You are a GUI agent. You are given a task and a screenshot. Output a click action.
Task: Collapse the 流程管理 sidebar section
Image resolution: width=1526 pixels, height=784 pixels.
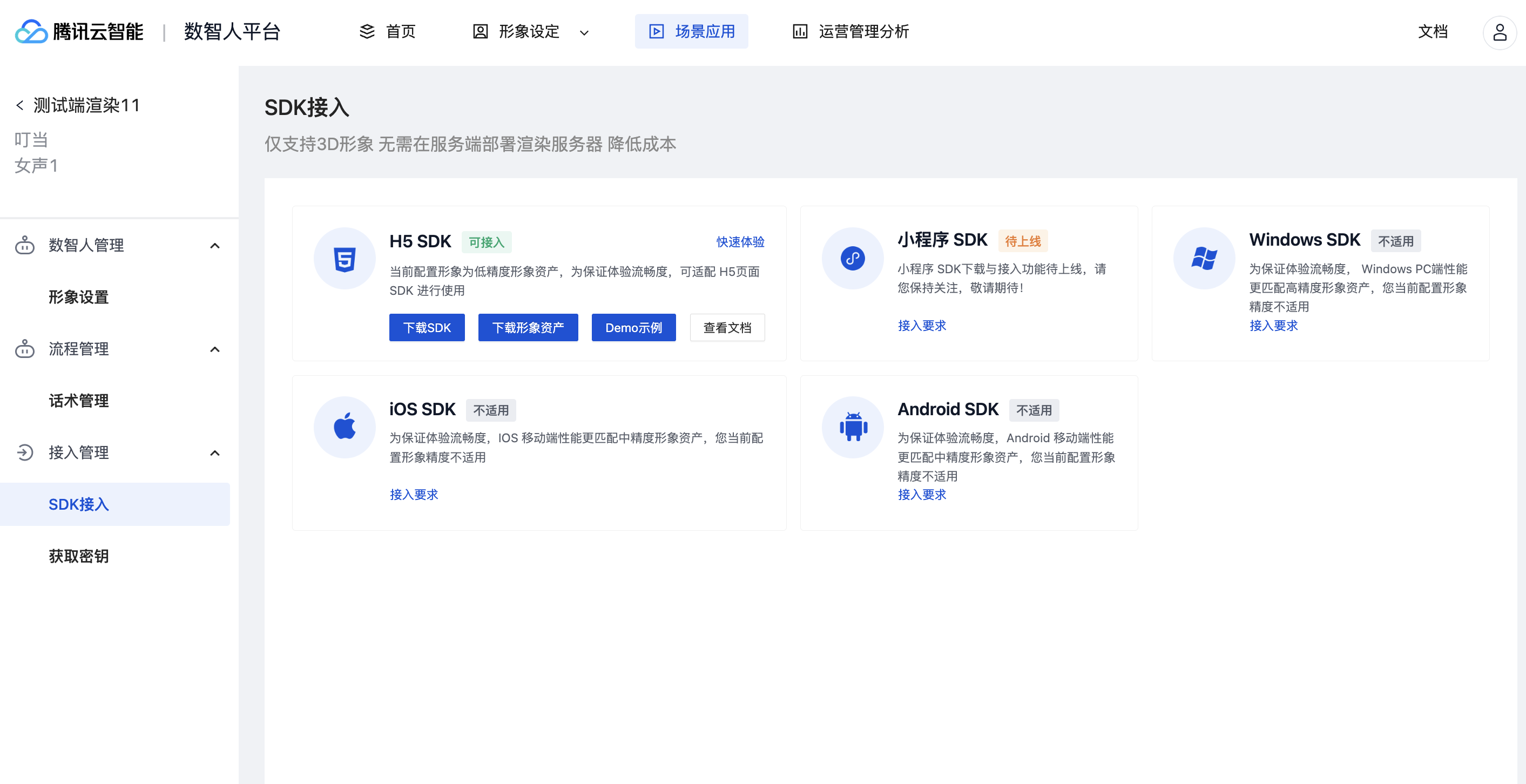pos(214,349)
